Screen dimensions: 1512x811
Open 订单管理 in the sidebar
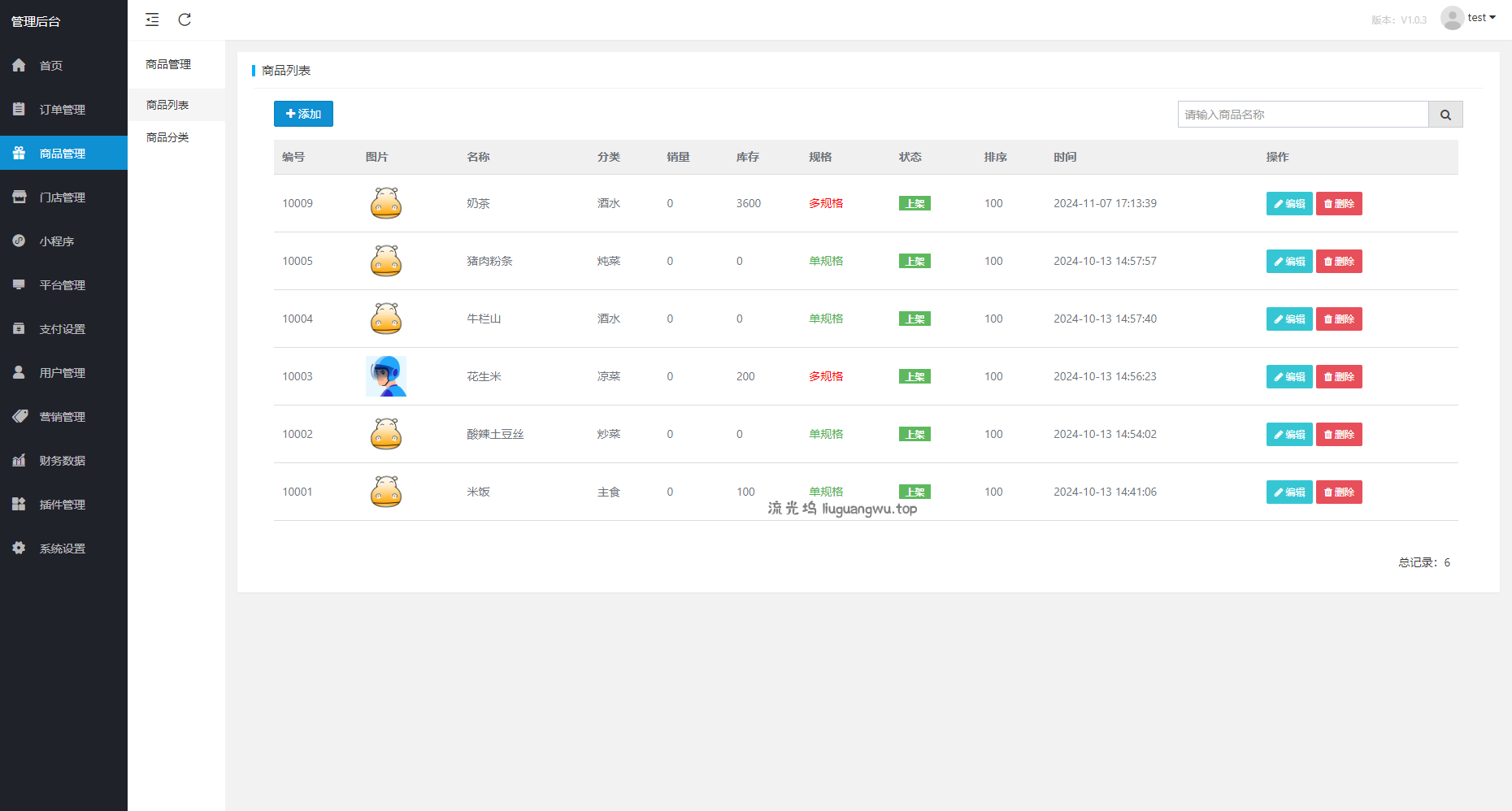(62, 110)
